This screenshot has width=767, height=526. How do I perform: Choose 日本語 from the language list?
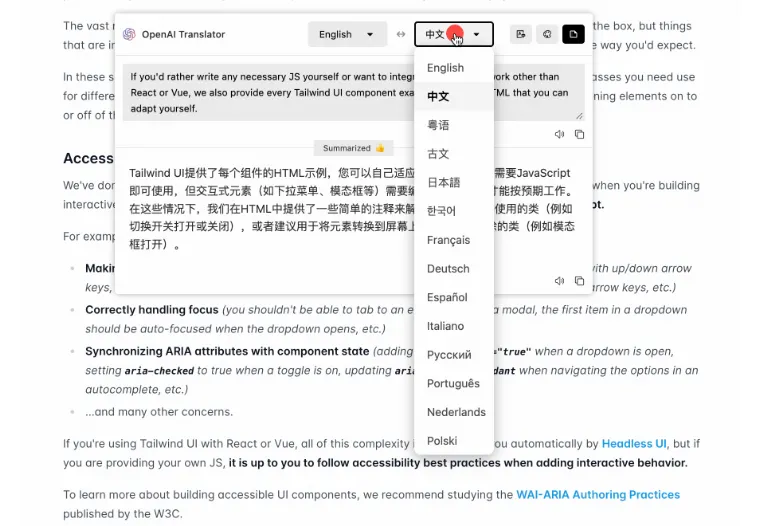coord(453,183)
